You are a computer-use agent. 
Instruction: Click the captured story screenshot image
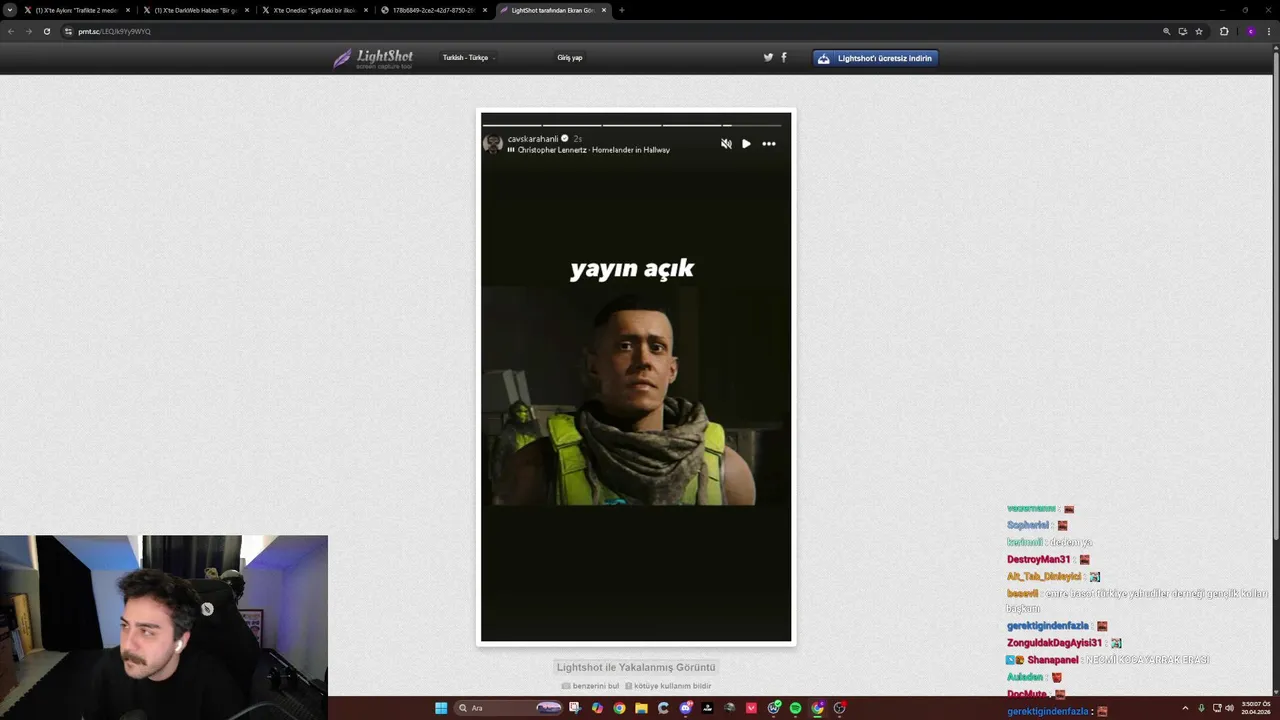point(636,377)
